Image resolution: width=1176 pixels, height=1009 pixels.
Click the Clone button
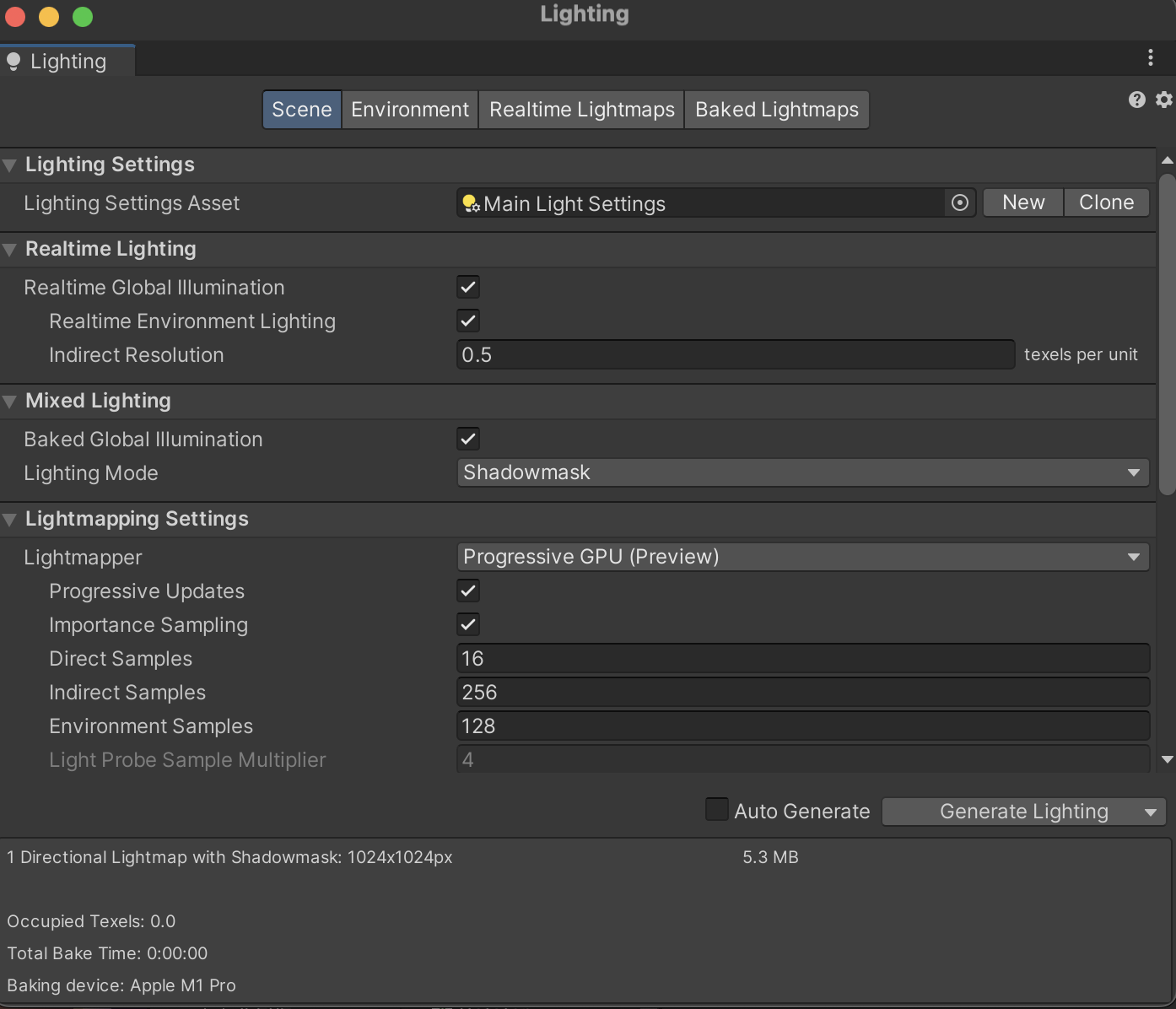pos(1107,202)
